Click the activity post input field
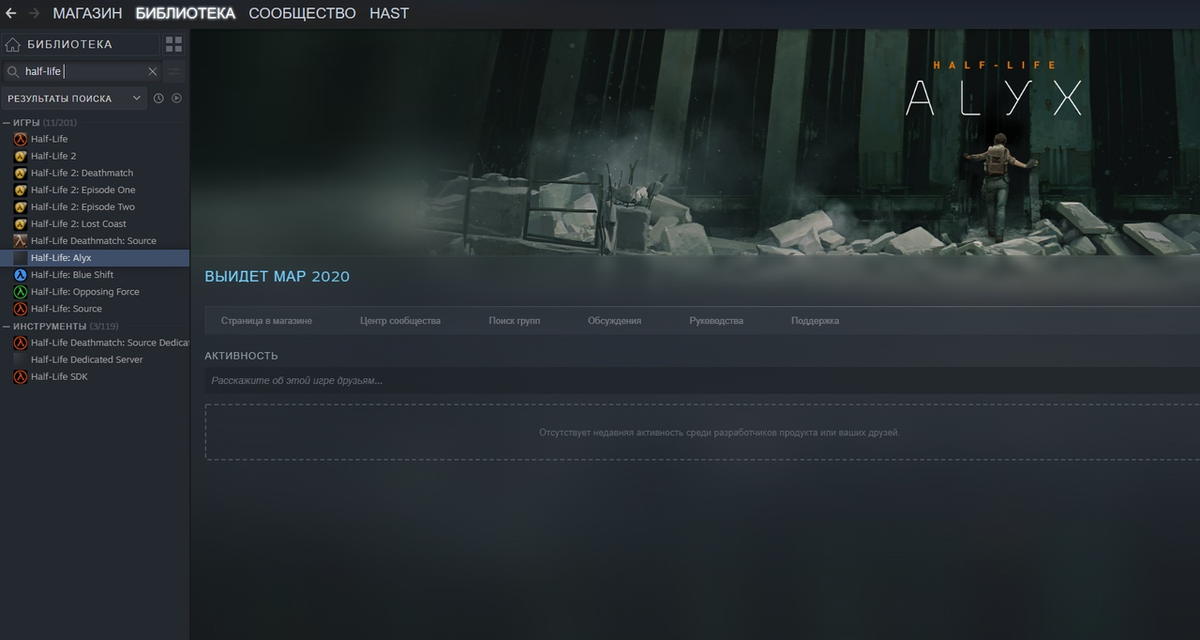This screenshot has height=640, width=1200. coord(702,380)
